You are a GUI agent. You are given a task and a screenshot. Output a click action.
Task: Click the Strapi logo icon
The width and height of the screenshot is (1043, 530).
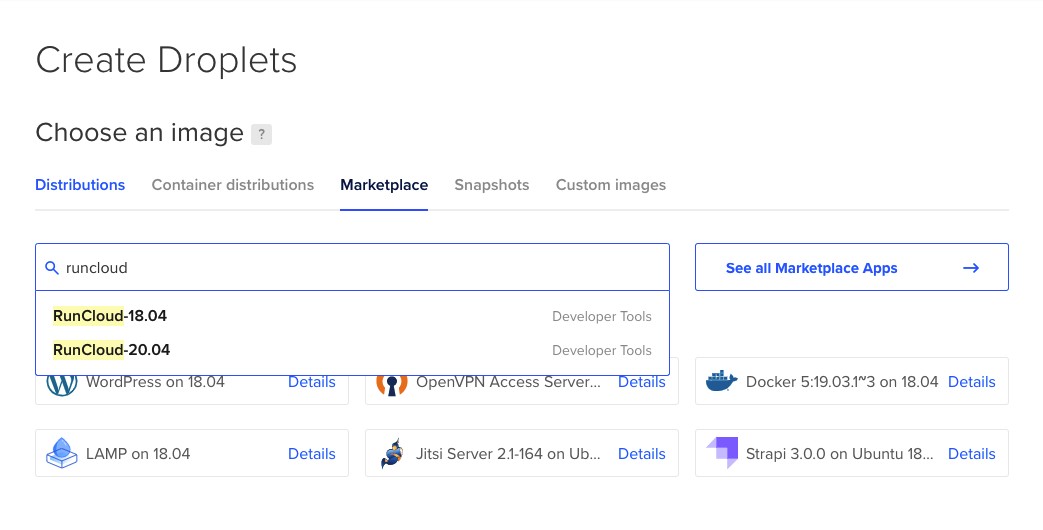(722, 453)
